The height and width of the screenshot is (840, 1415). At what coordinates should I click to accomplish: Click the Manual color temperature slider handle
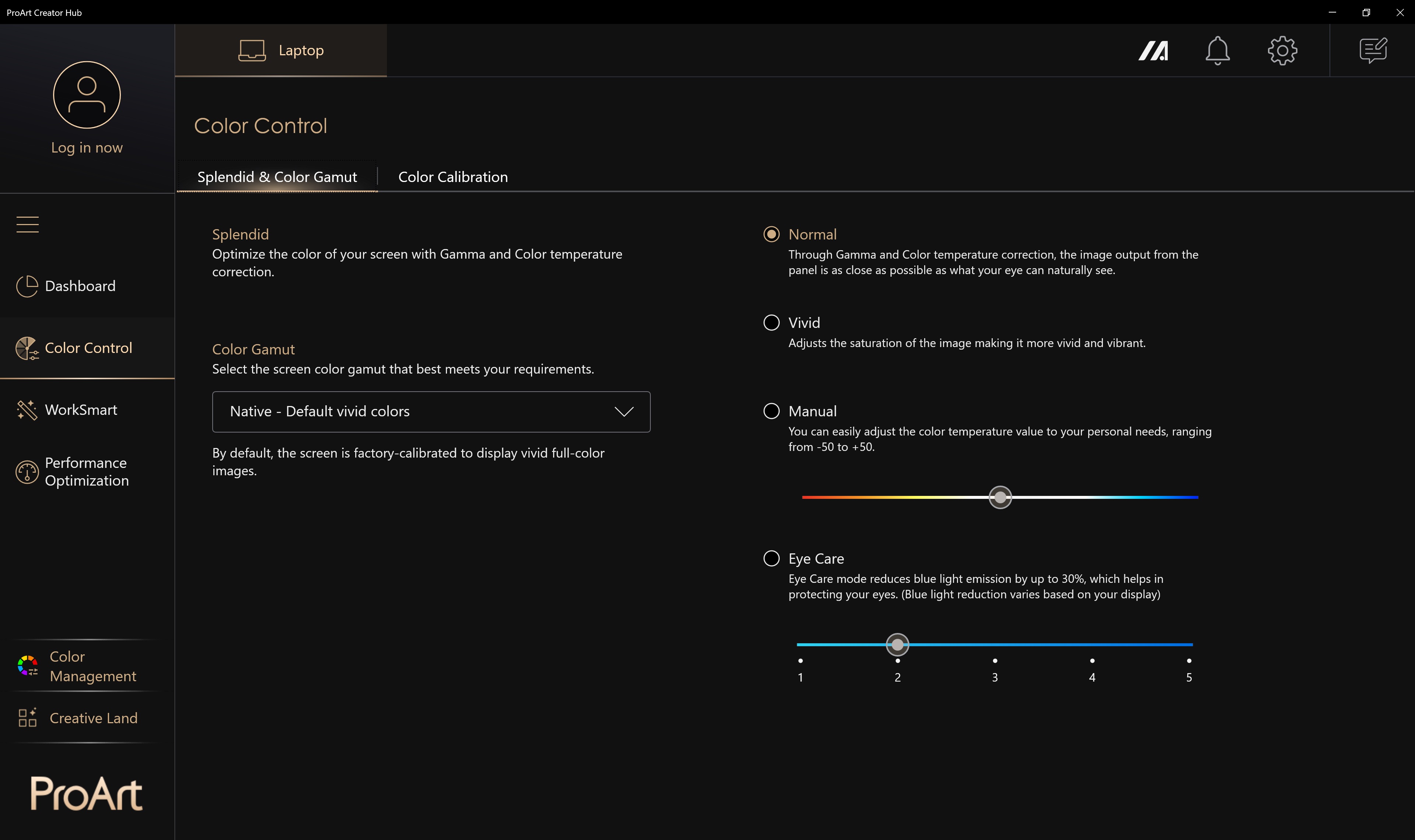click(1000, 497)
